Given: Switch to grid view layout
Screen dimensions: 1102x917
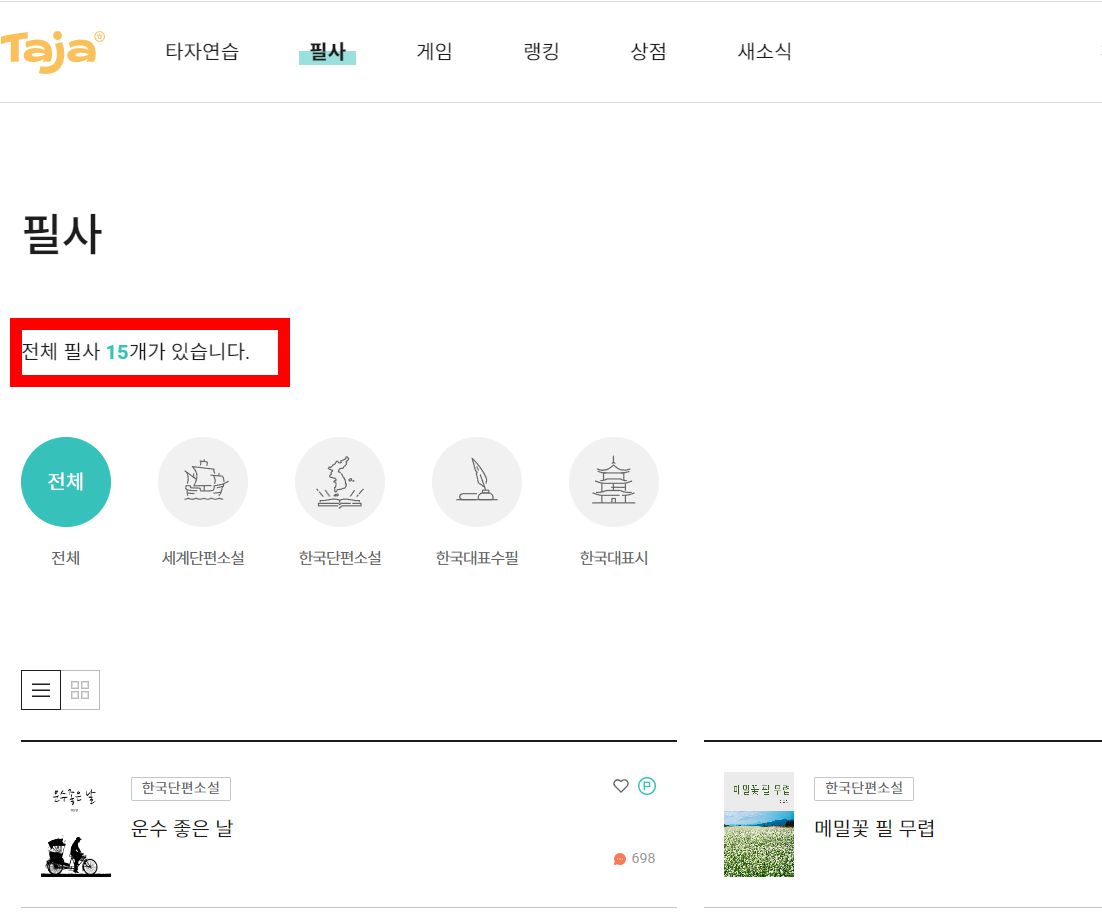Looking at the screenshot, I should (81, 689).
